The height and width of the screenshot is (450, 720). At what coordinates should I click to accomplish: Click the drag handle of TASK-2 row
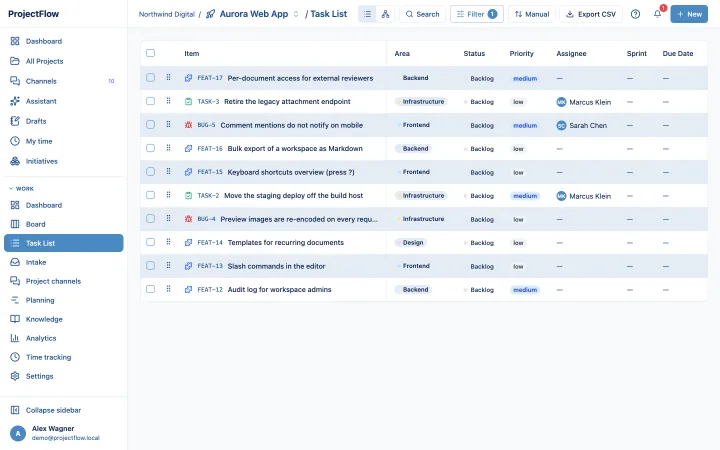click(x=169, y=195)
